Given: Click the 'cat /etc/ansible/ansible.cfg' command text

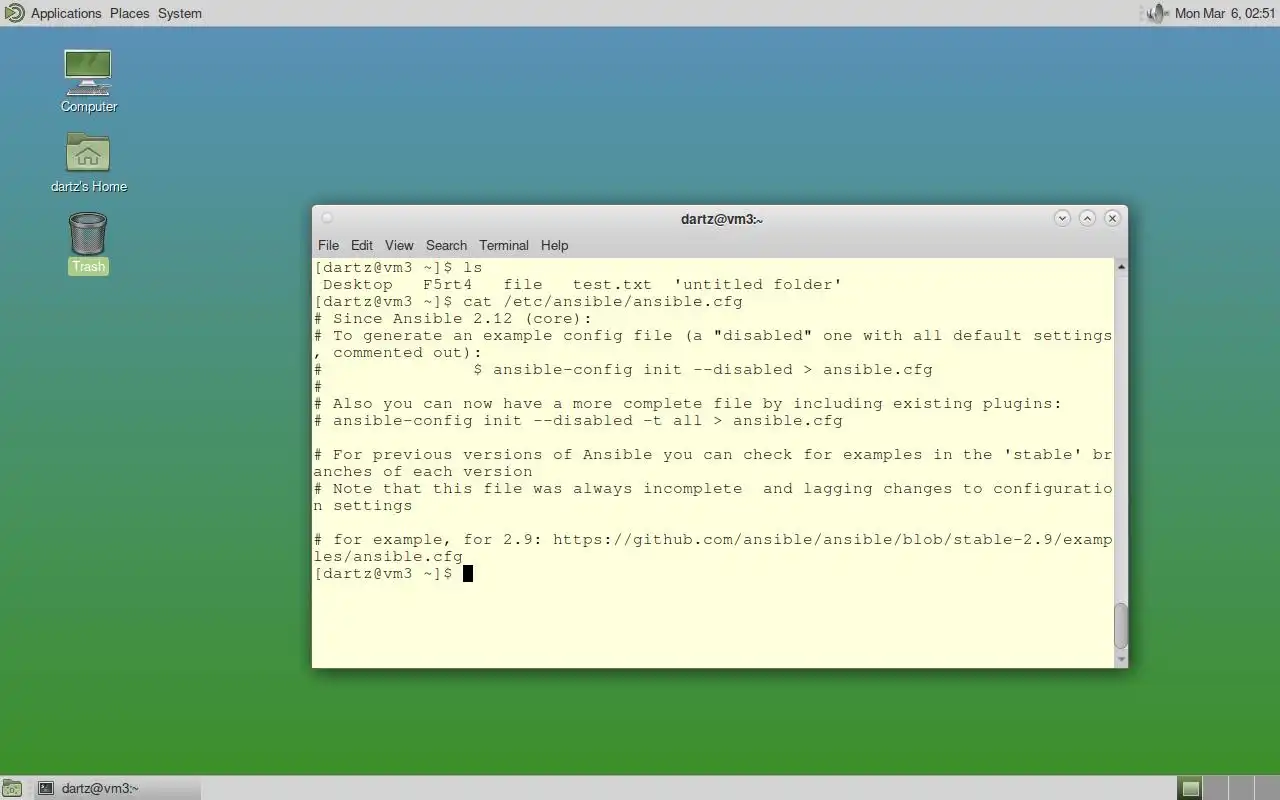Looking at the screenshot, I should click(x=603, y=301).
